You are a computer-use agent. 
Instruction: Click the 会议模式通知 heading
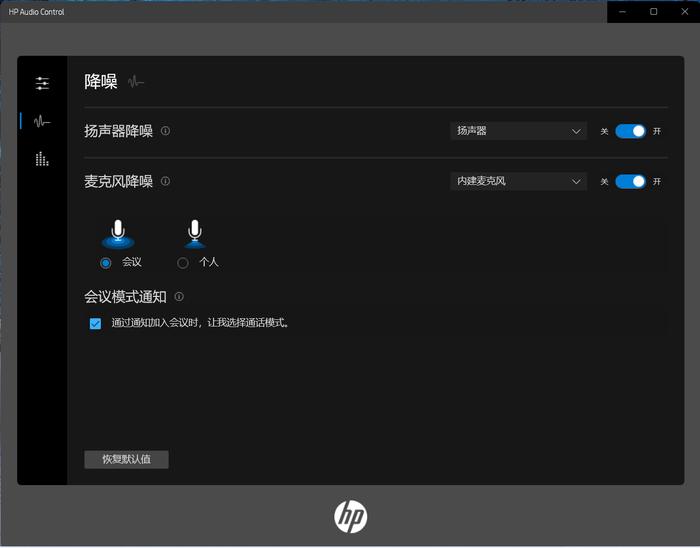[x=125, y=297]
